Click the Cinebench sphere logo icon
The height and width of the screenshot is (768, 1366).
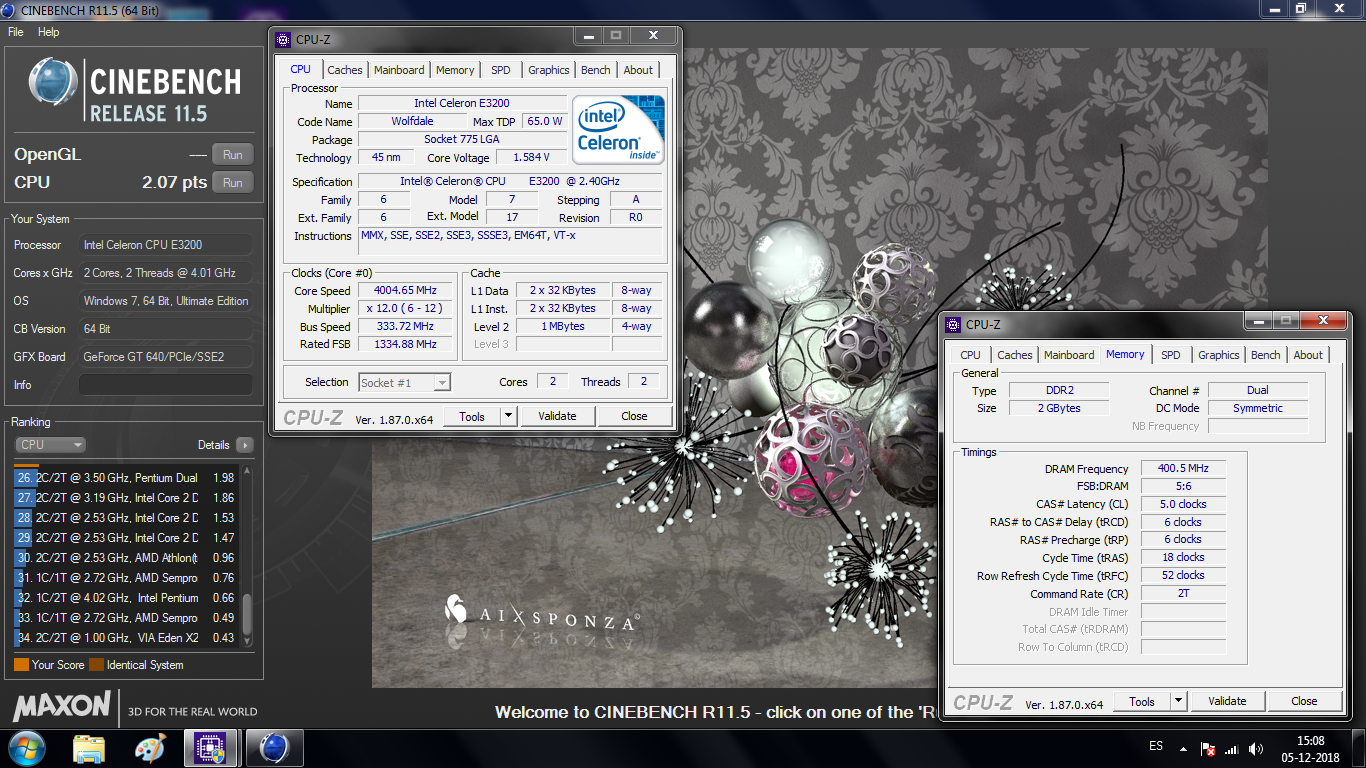(54, 83)
